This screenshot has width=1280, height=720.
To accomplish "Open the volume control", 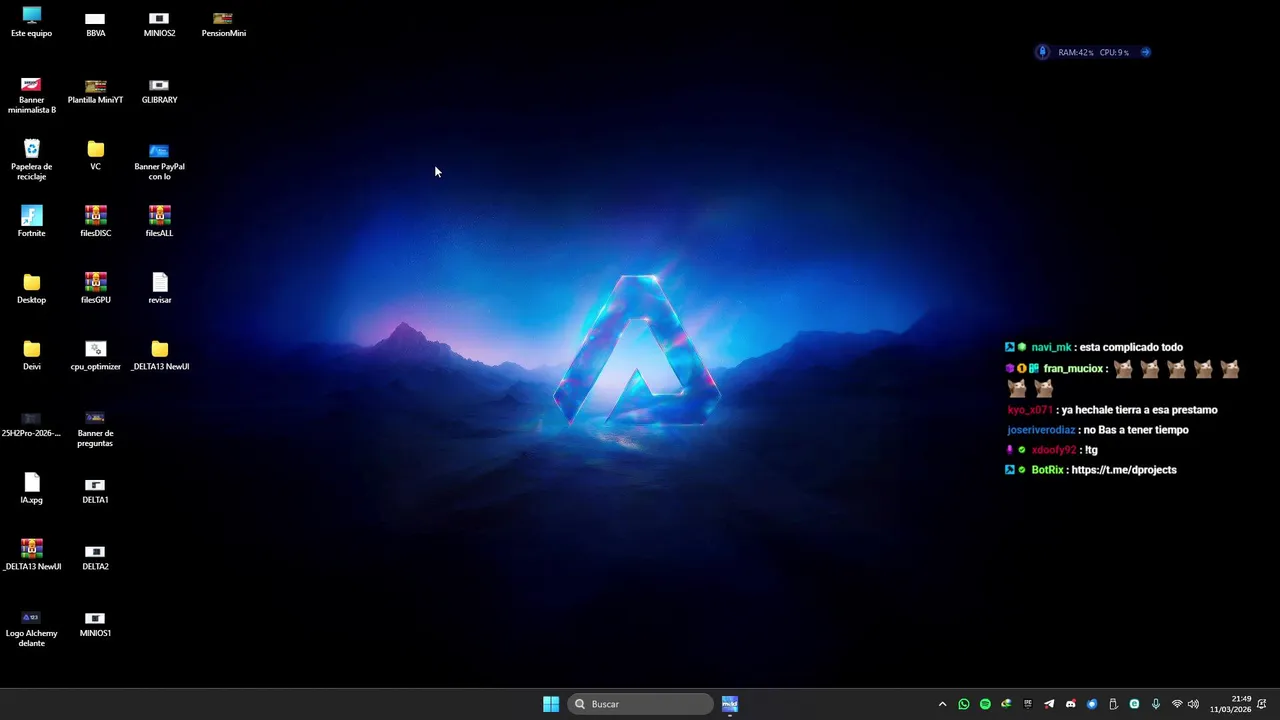I will point(1193,704).
